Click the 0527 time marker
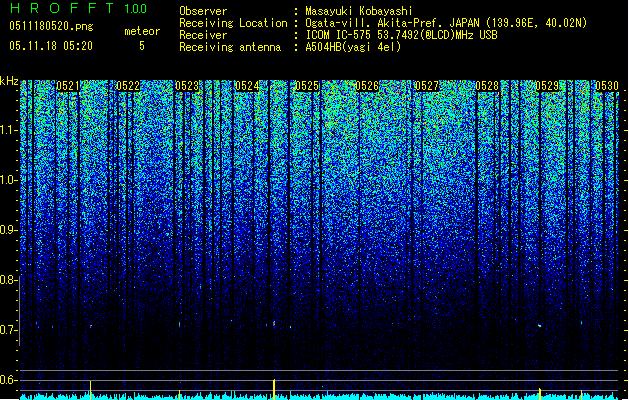Screen dimensions: 629x400 click(427, 86)
